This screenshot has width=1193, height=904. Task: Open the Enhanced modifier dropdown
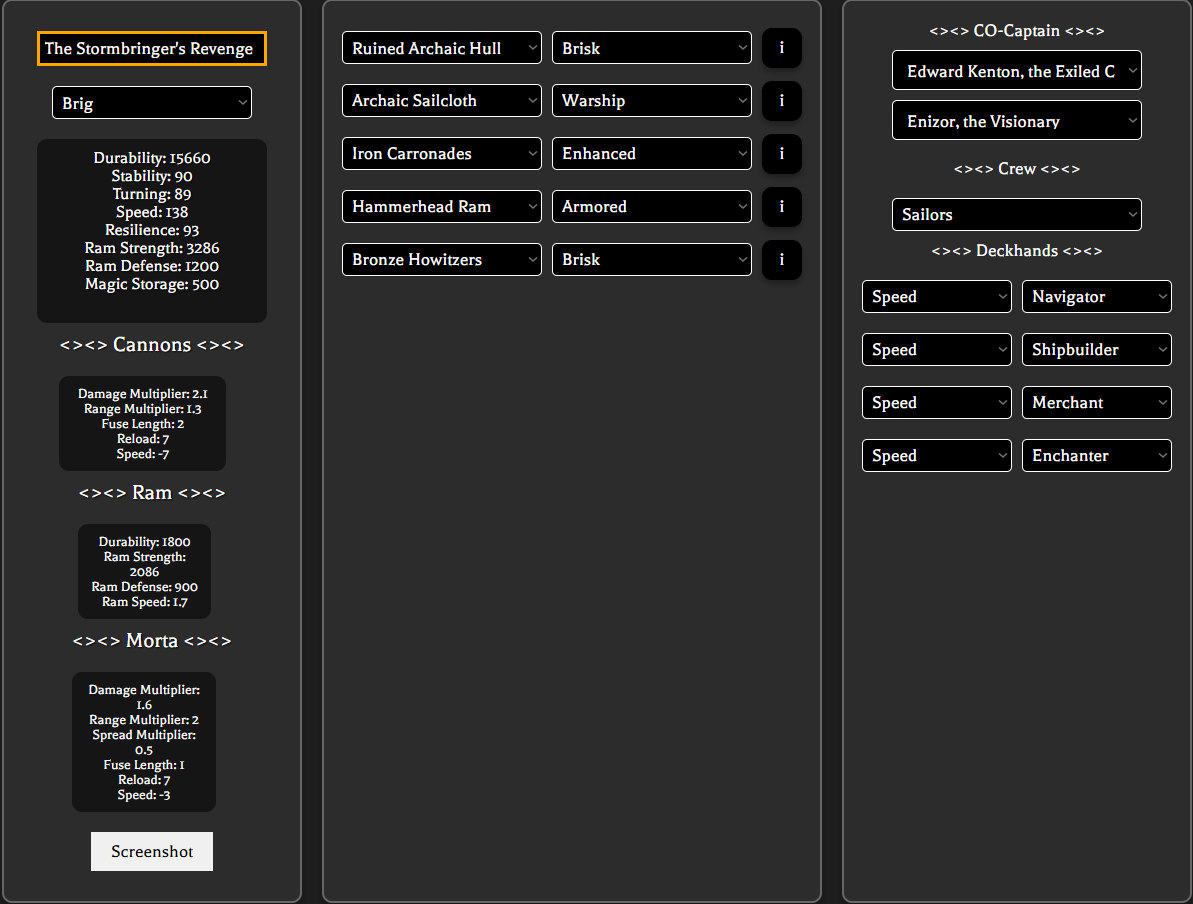(x=652, y=154)
